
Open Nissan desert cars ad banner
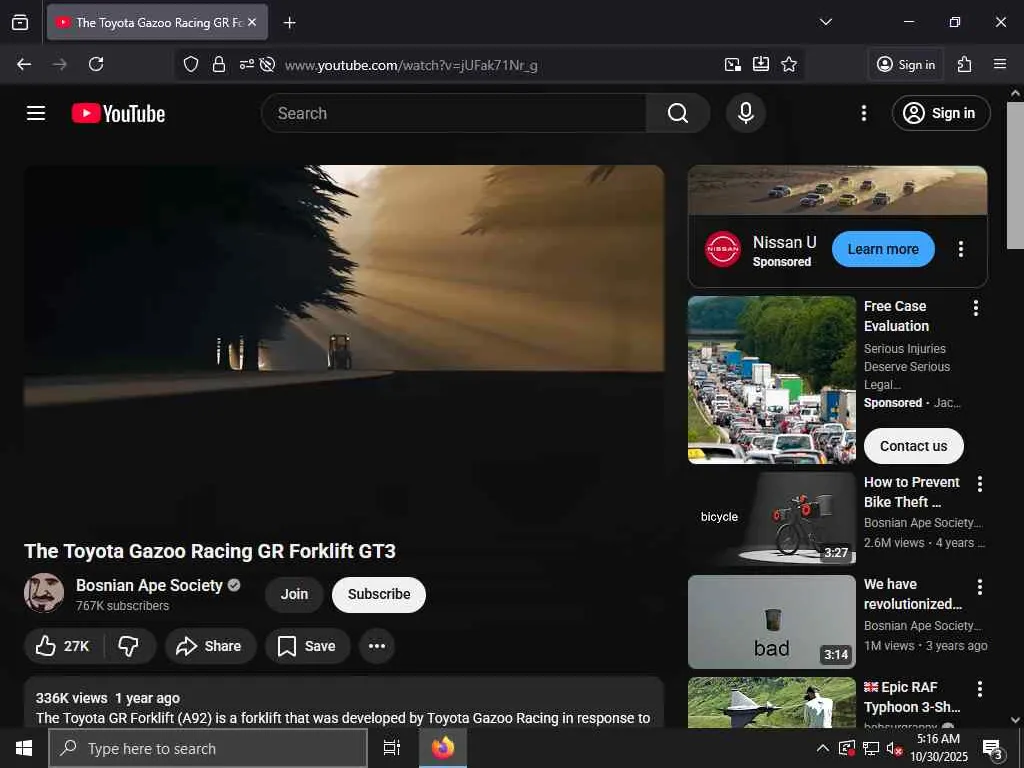tap(837, 191)
